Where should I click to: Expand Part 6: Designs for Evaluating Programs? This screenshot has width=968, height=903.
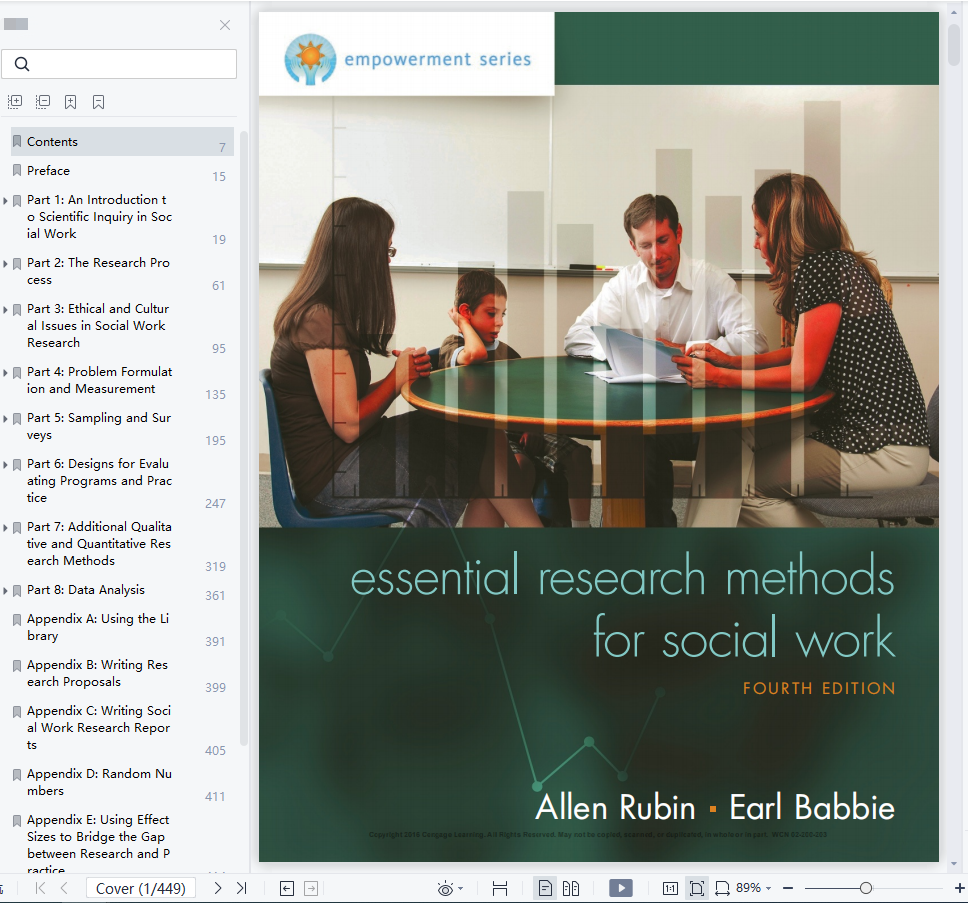(x=6, y=465)
